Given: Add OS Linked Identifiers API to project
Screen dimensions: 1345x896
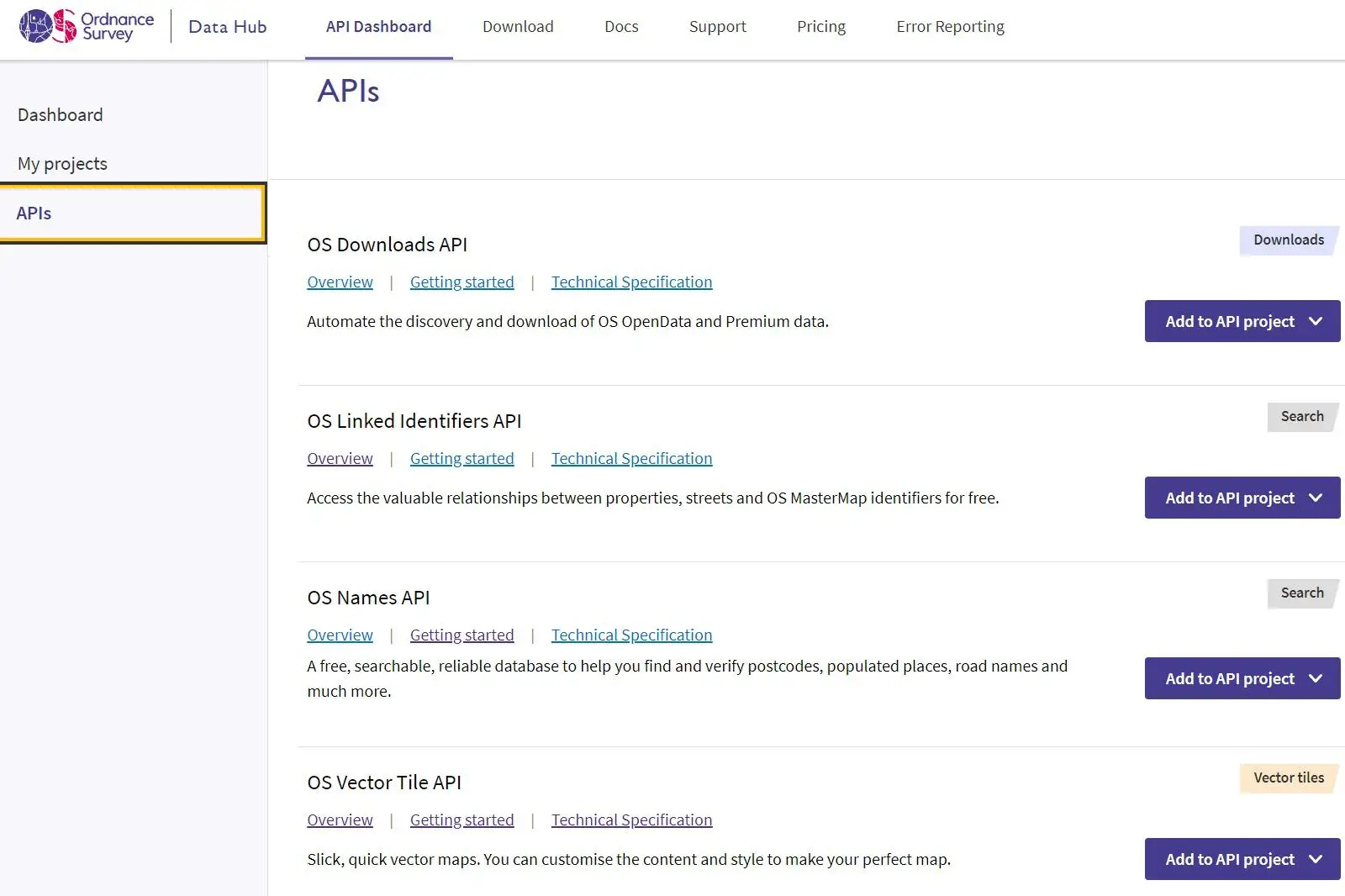Looking at the screenshot, I should pos(1242,498).
